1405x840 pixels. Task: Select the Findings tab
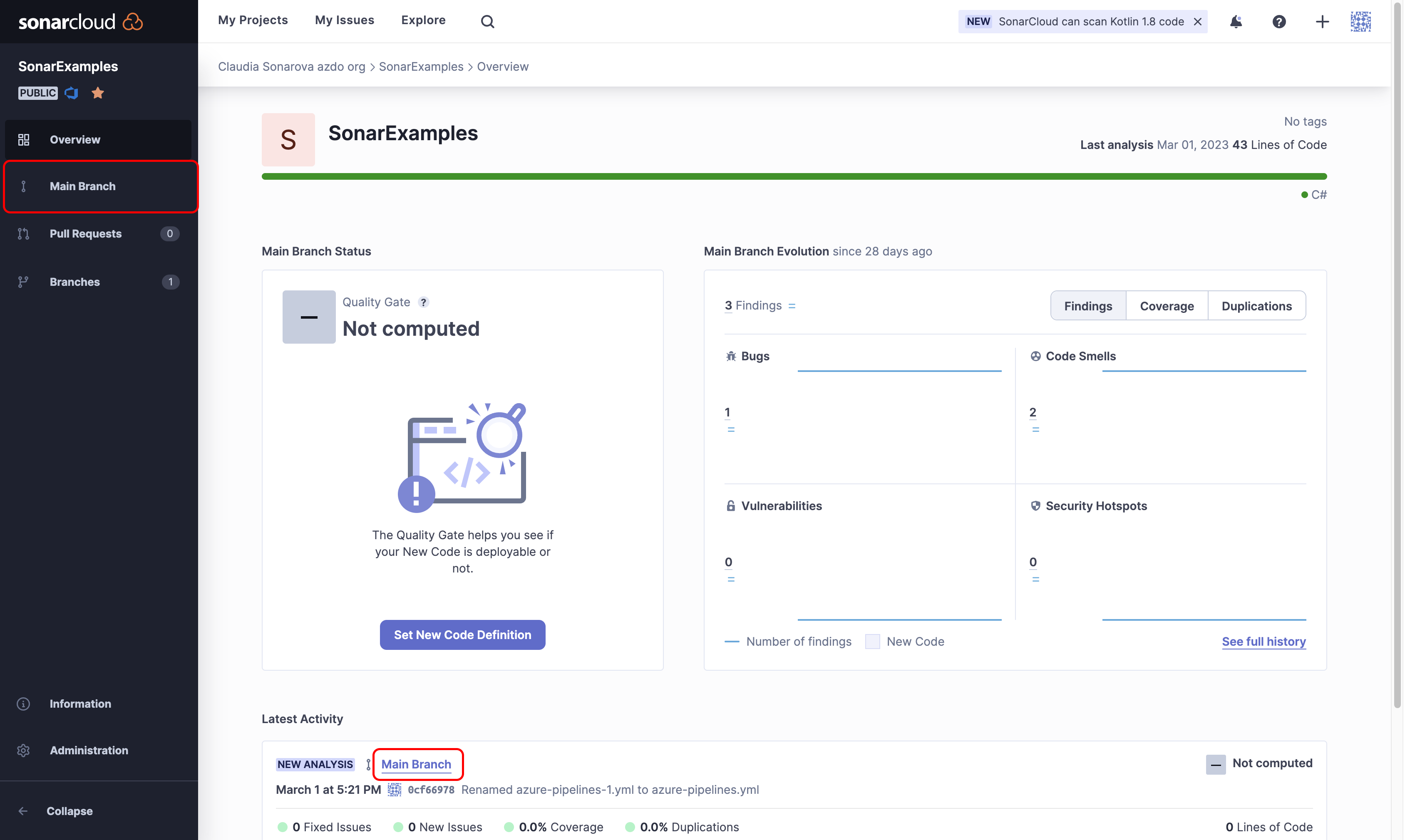(x=1088, y=306)
